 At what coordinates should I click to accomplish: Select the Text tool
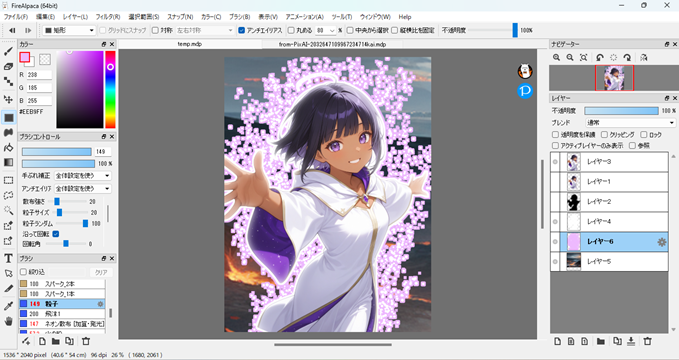pyautogui.click(x=8, y=259)
